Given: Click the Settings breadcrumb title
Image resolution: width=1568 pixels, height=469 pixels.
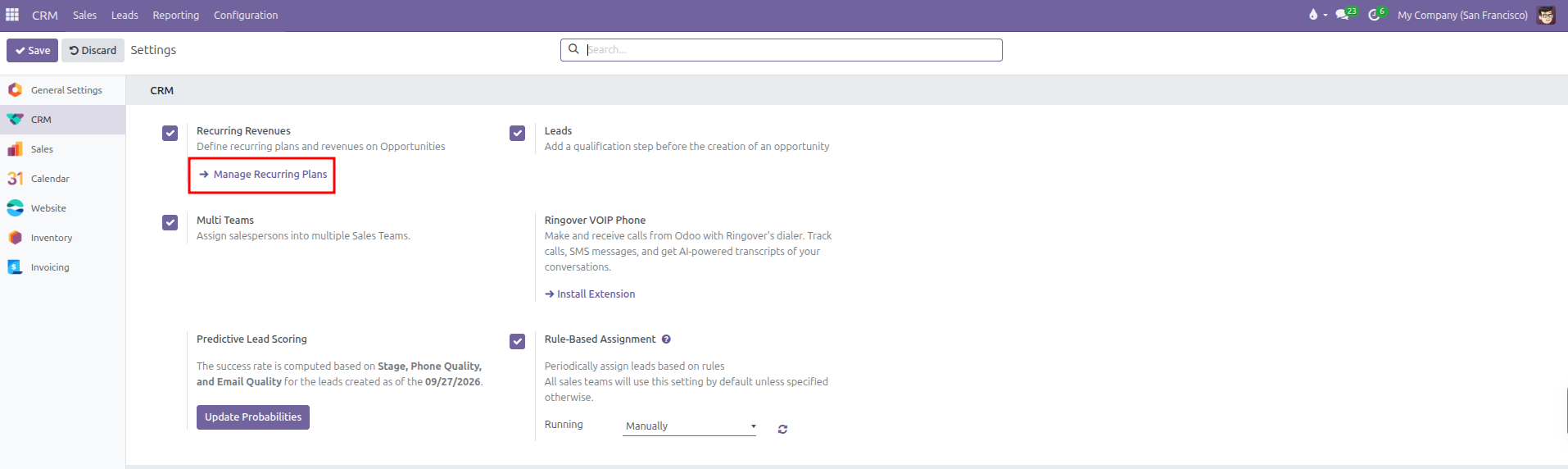Looking at the screenshot, I should tap(153, 50).
